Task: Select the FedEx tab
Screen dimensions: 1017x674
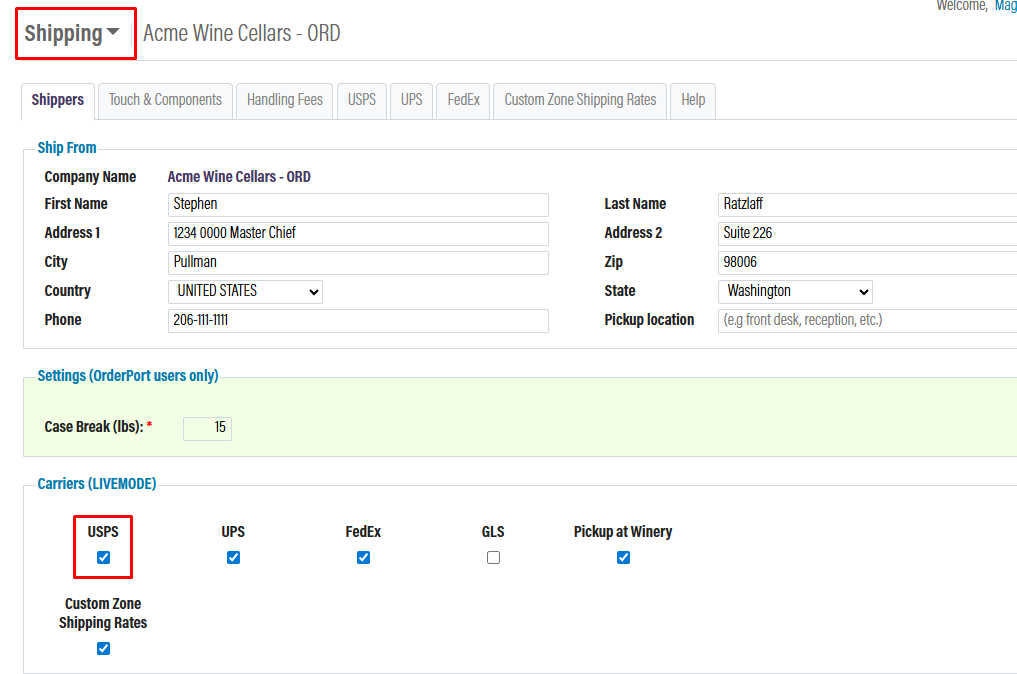Action: point(463,100)
